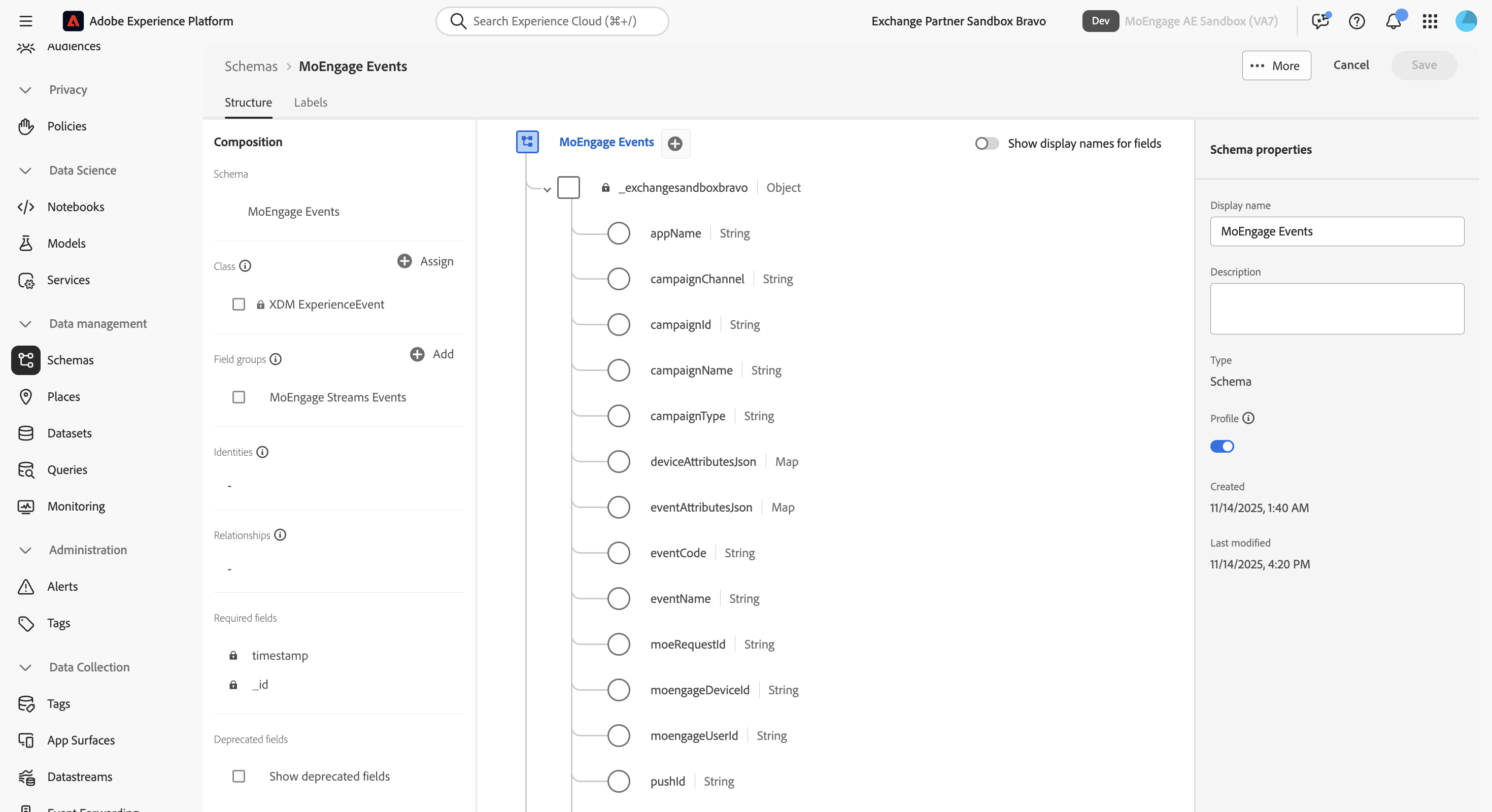This screenshot has height=812, width=1492.
Task: Toggle Show display names for fields
Action: (x=987, y=143)
